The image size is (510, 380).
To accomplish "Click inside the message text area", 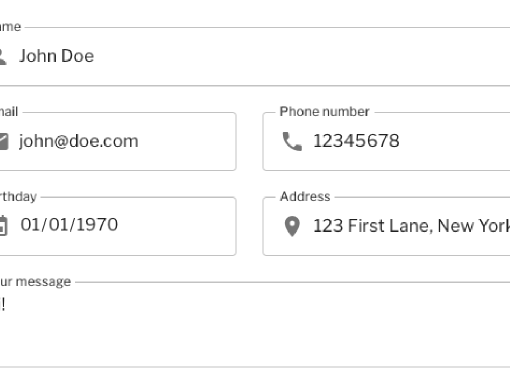I will [255, 325].
